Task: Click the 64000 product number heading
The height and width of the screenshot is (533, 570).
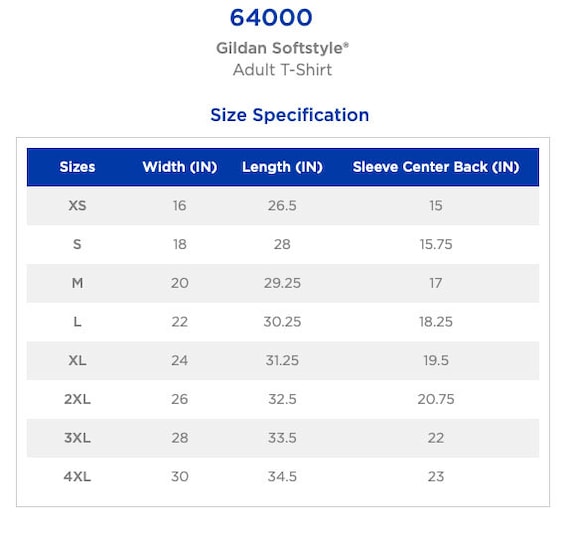Action: (271, 17)
